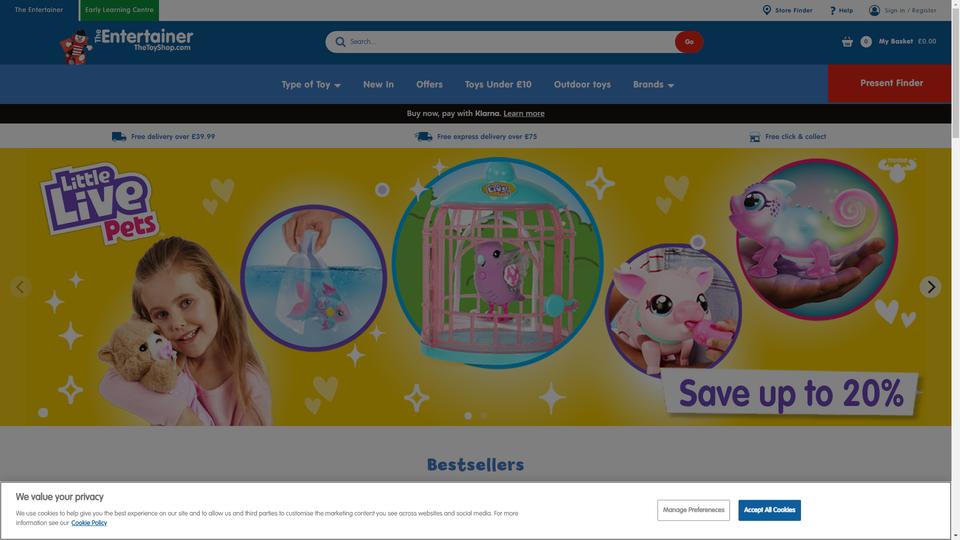The height and width of the screenshot is (540, 960).
Task: Show next banner slide arrow
Action: point(931,287)
